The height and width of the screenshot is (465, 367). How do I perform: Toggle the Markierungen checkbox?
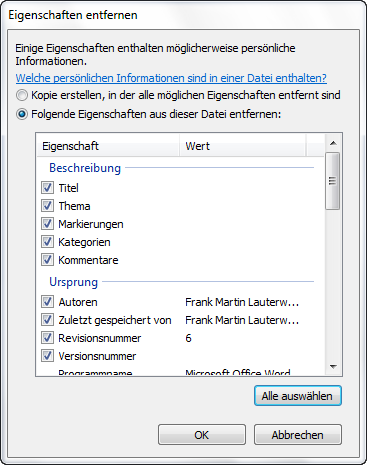pos(47,224)
